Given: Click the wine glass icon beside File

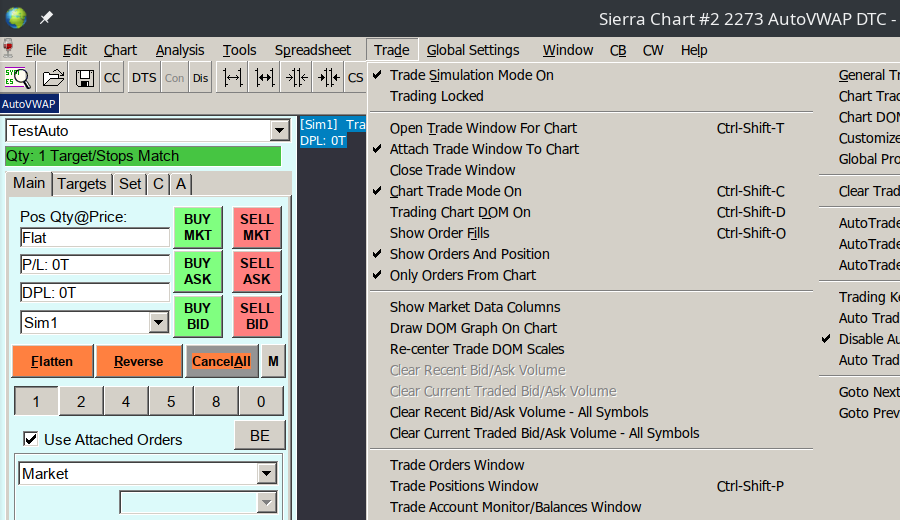Looking at the screenshot, I should coord(8,49).
